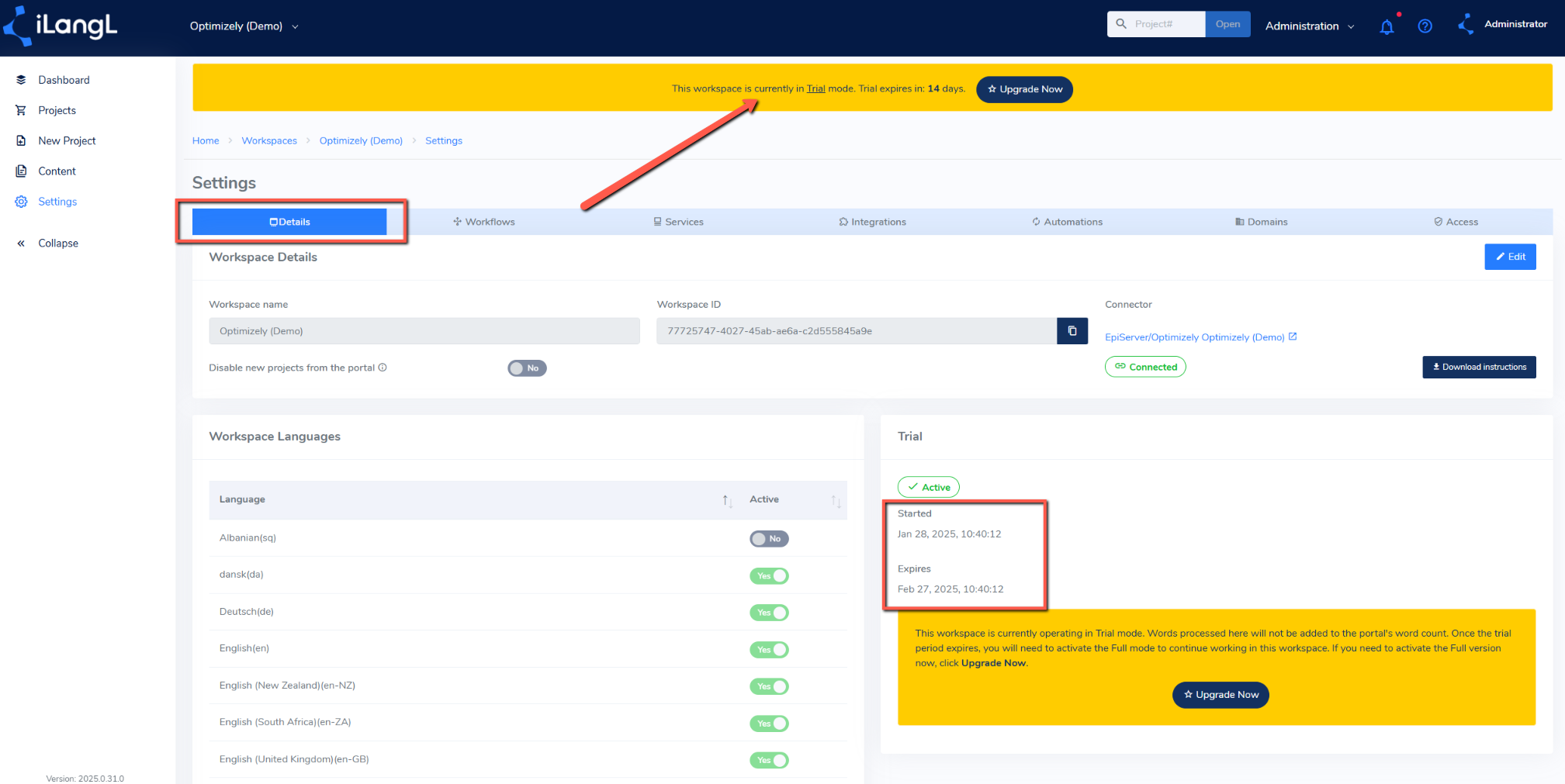Click the Settings breadcrumb
1565x784 pixels.
coord(444,140)
